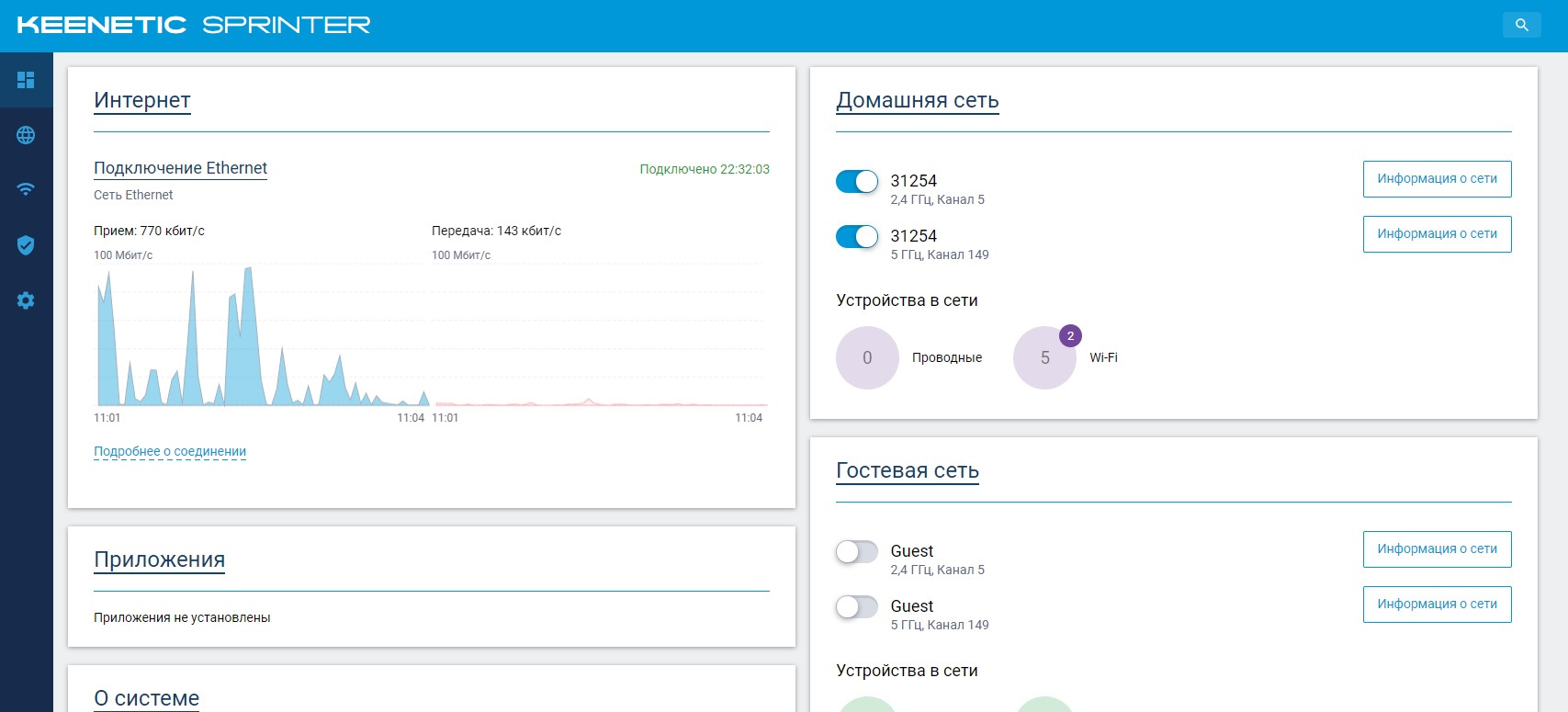Screen dimensions: 1568x712
Task: Click the 5 ГГц, Канал 149 text under 31254
Action: (940, 254)
